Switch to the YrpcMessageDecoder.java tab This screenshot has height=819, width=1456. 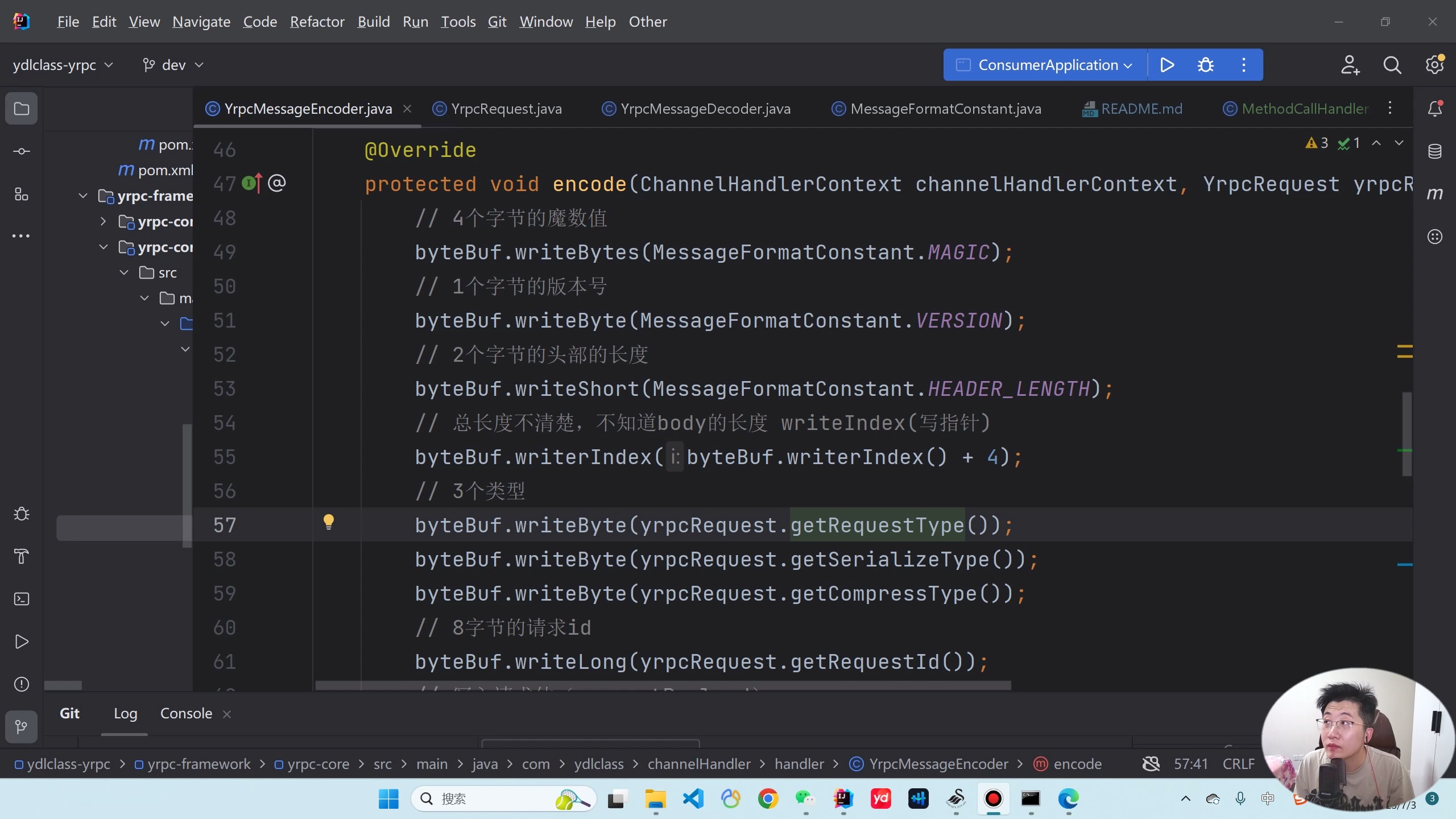click(705, 109)
